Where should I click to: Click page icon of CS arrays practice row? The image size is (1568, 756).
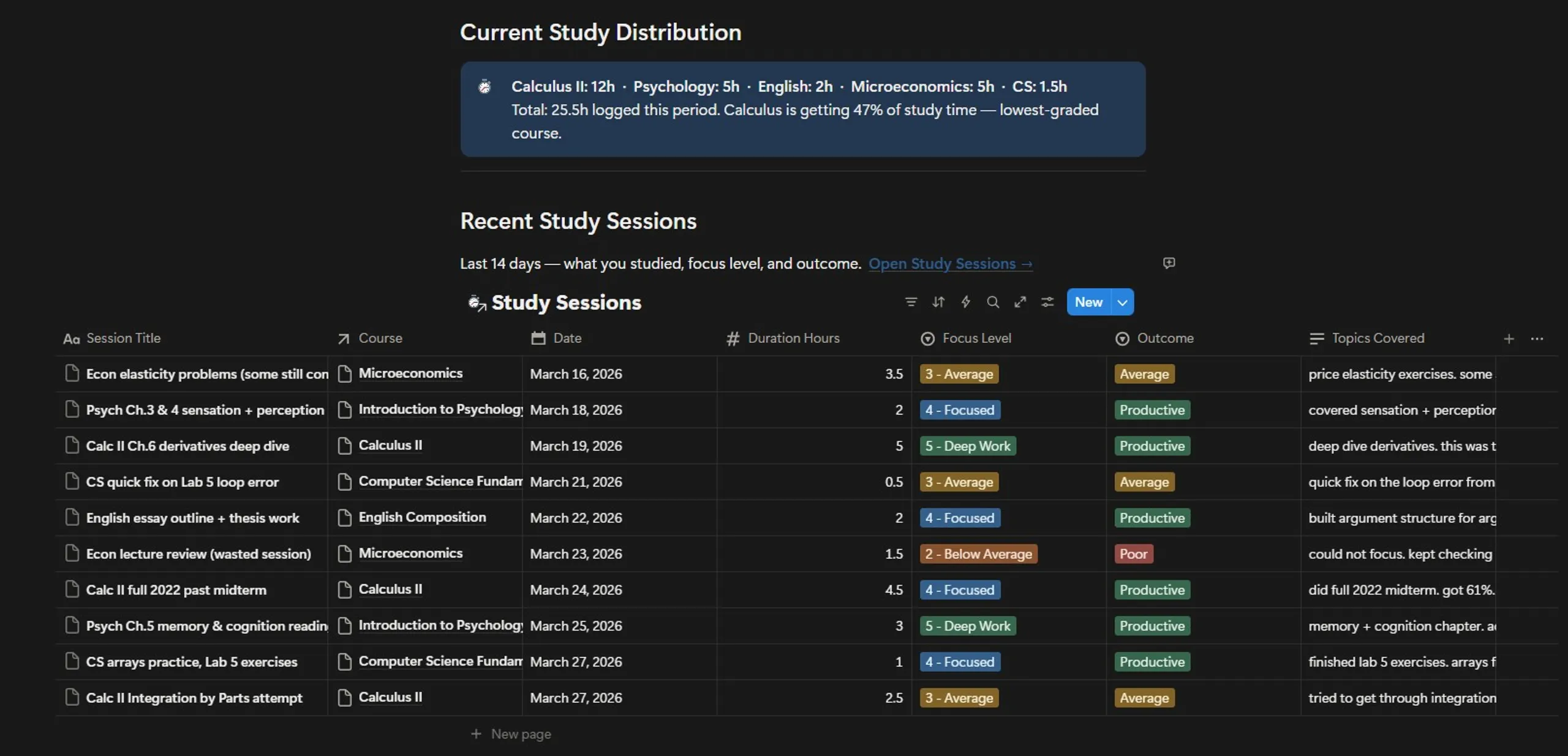point(72,662)
